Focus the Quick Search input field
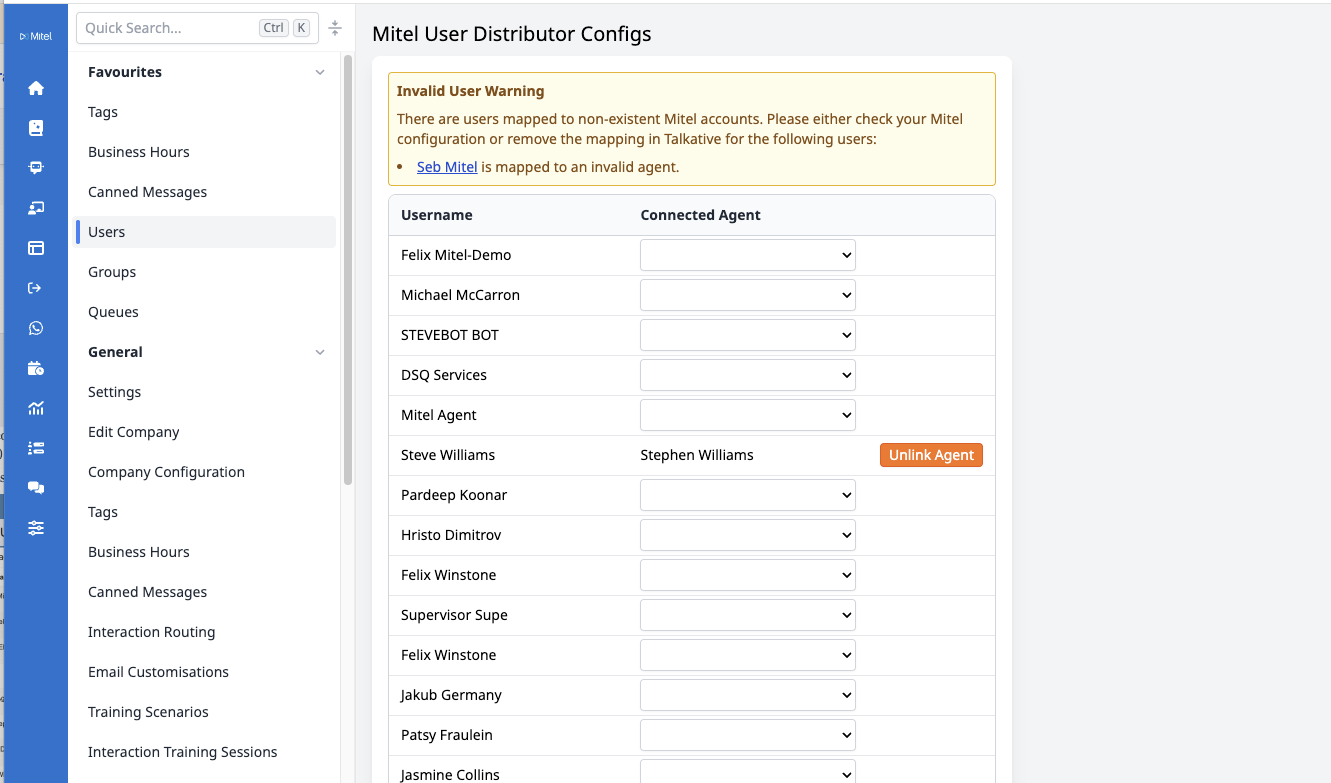 point(197,28)
